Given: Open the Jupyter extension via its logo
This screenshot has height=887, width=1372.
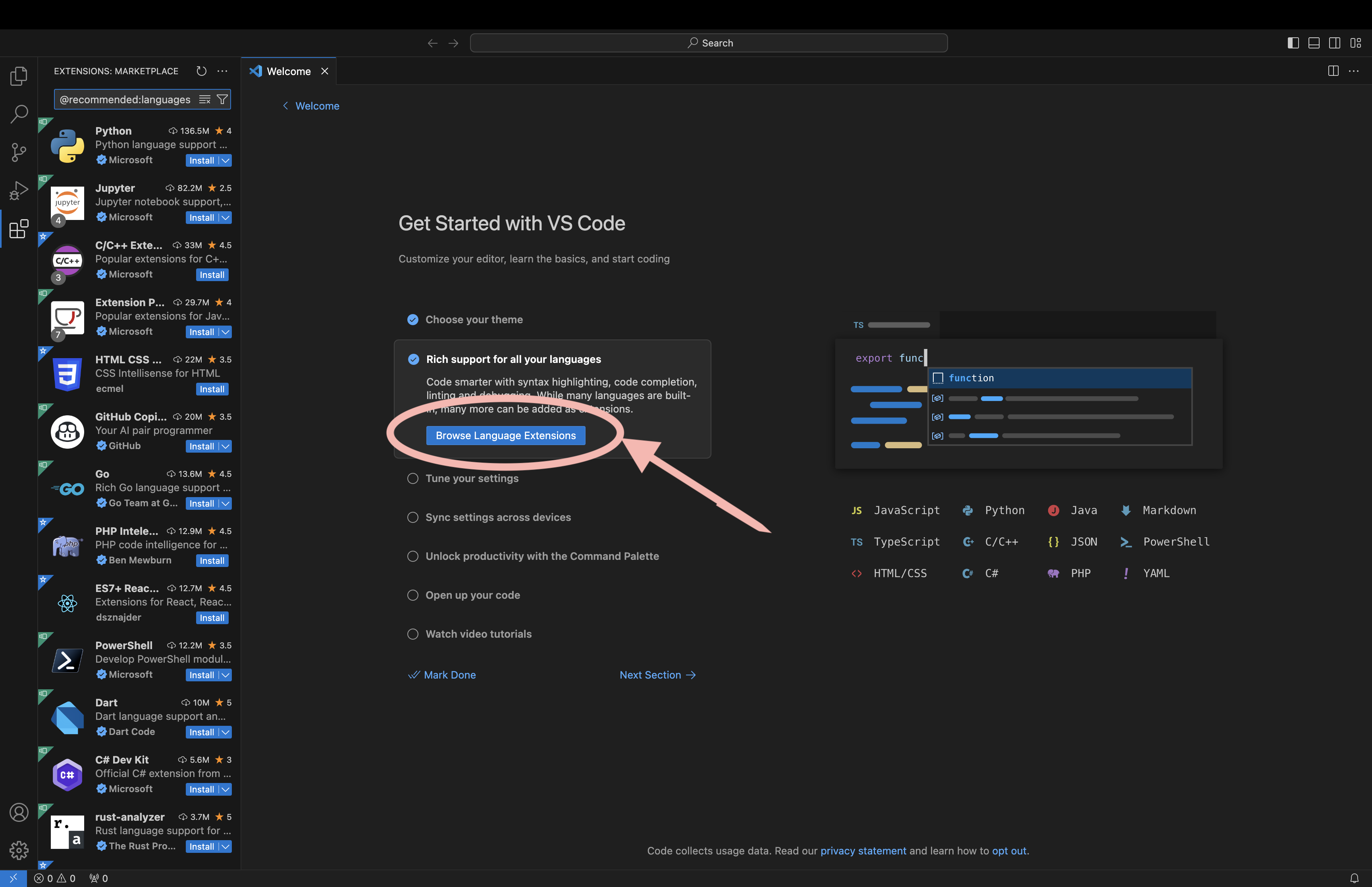Looking at the screenshot, I should click(x=67, y=203).
